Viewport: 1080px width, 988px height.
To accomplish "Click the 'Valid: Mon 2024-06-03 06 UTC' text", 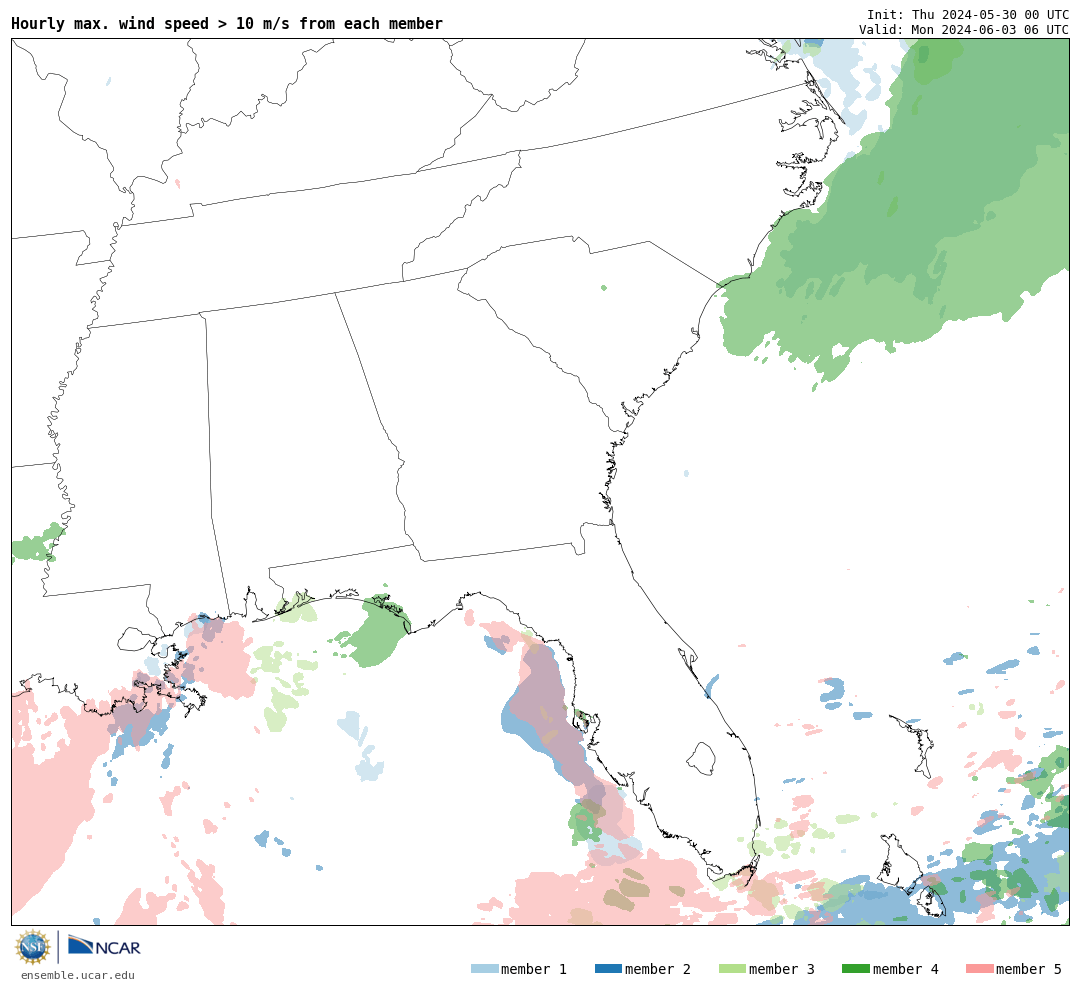I will [x=964, y=30].
